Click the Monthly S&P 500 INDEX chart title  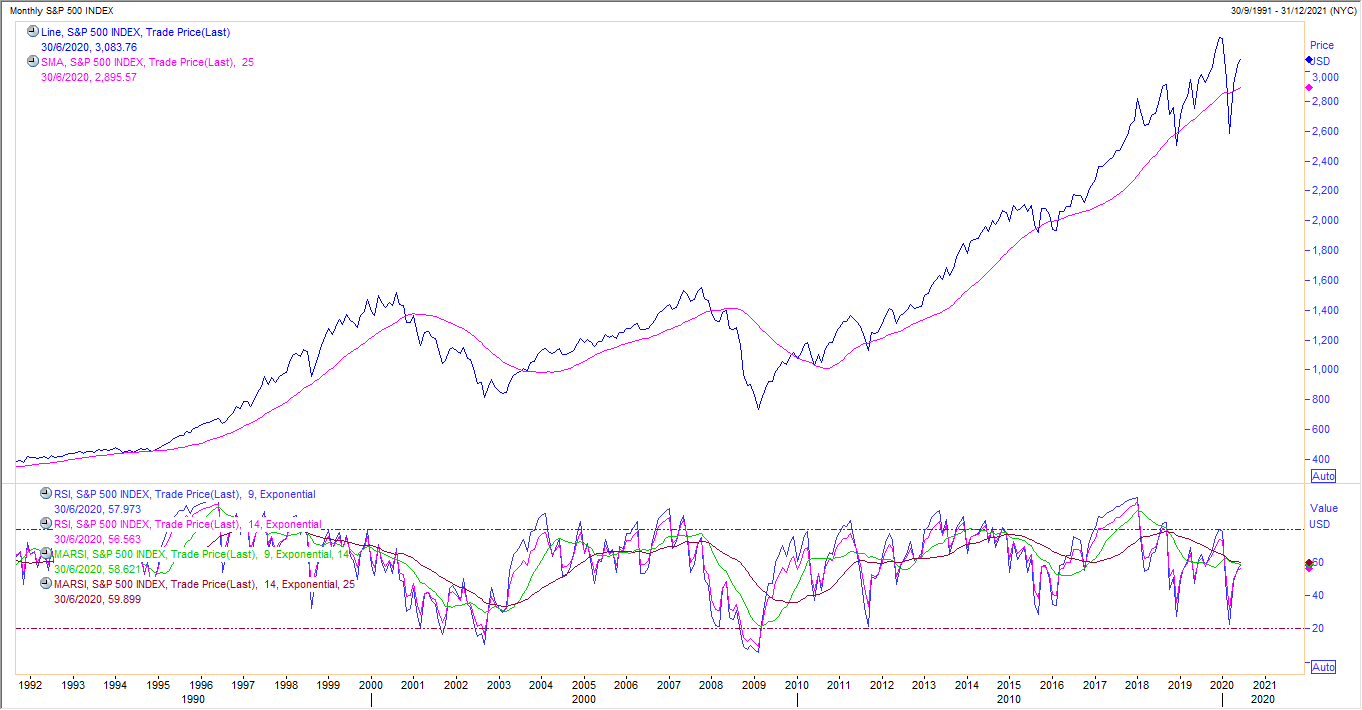tap(61, 10)
